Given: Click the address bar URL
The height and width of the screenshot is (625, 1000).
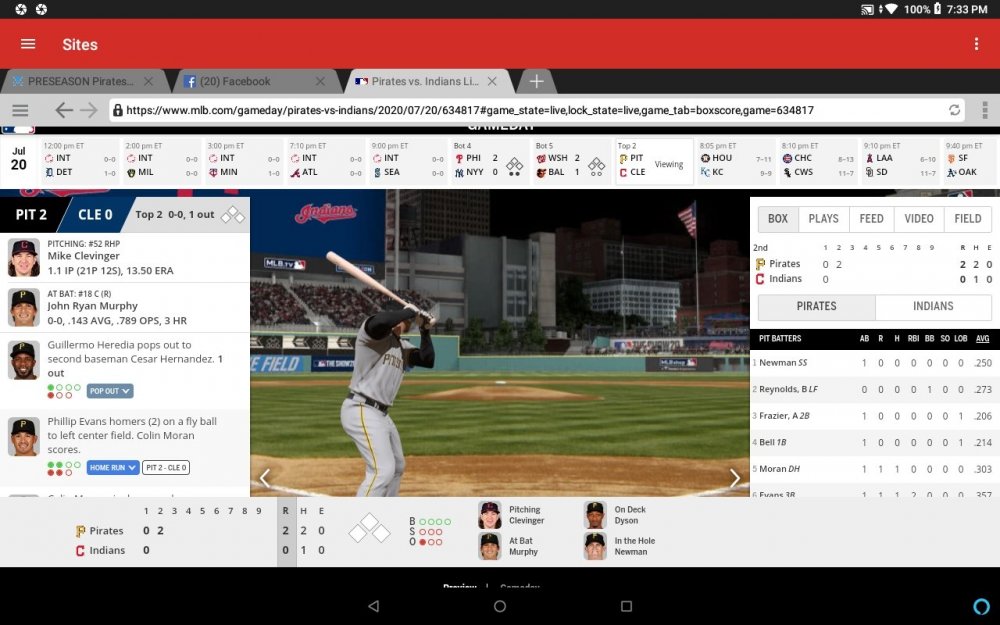Looking at the screenshot, I should click(x=470, y=110).
